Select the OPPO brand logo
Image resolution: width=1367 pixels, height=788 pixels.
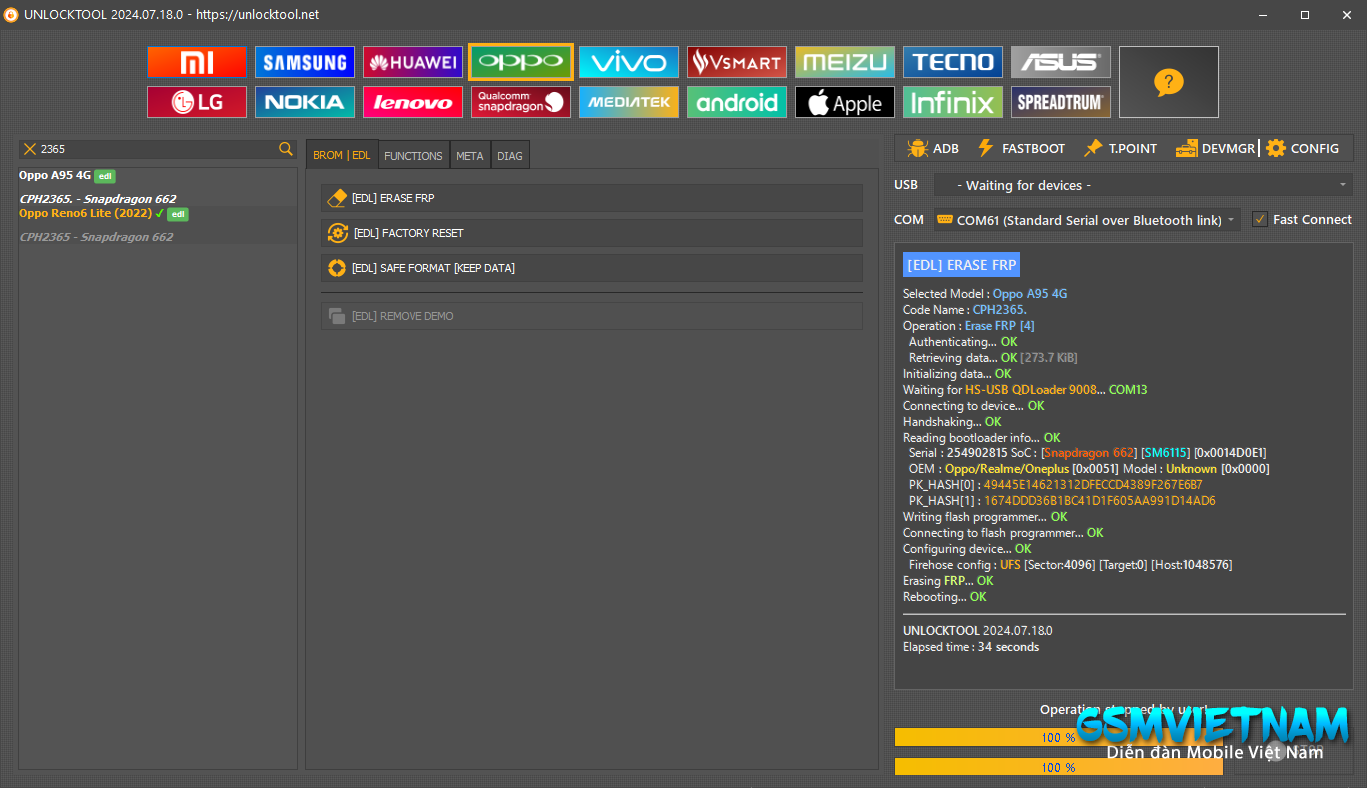pos(521,62)
